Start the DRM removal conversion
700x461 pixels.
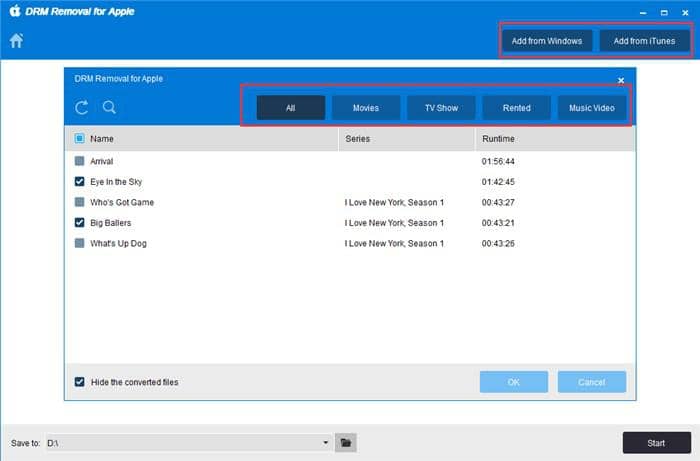(x=657, y=443)
